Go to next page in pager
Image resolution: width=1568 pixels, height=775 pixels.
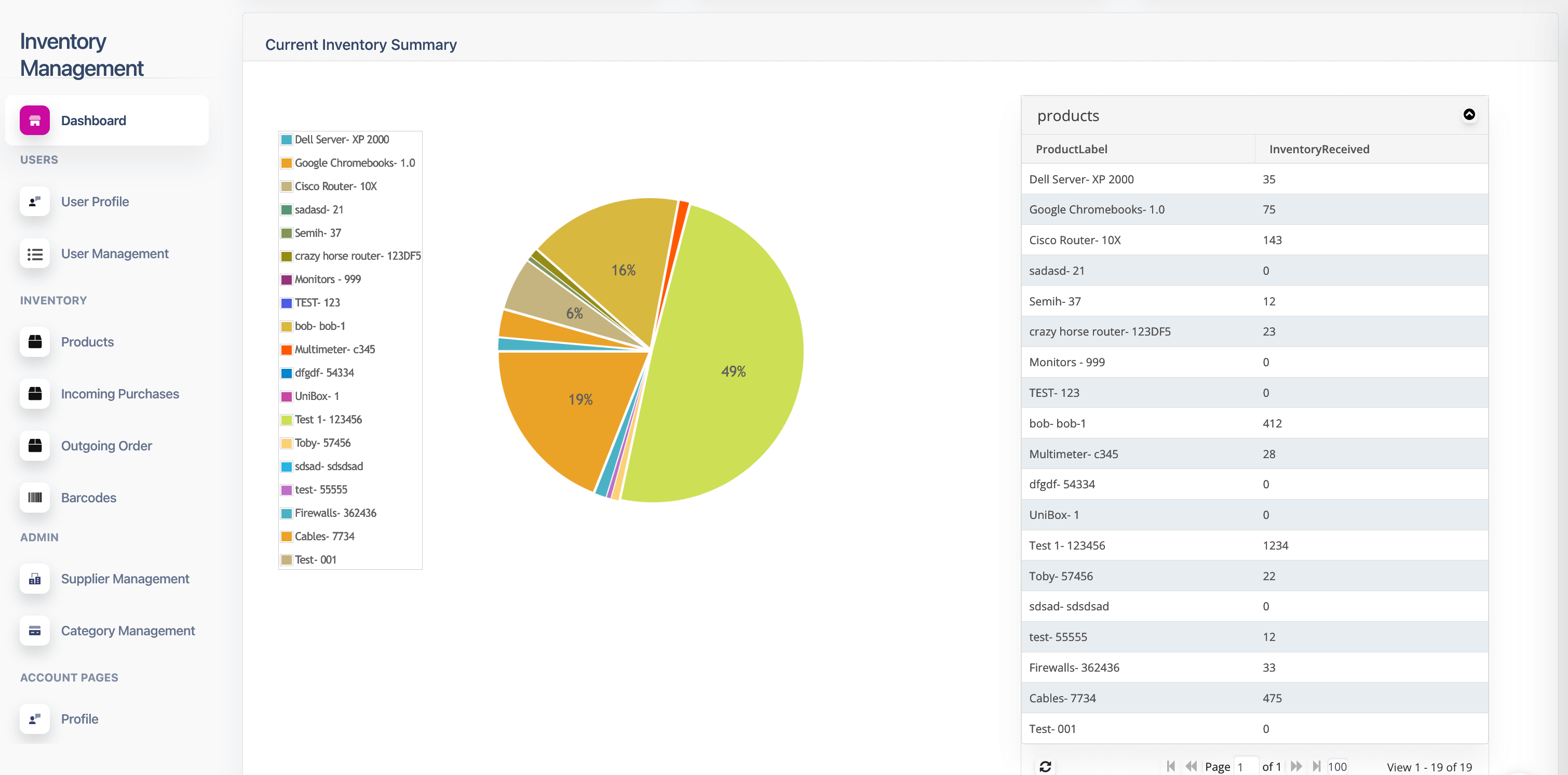(1296, 767)
